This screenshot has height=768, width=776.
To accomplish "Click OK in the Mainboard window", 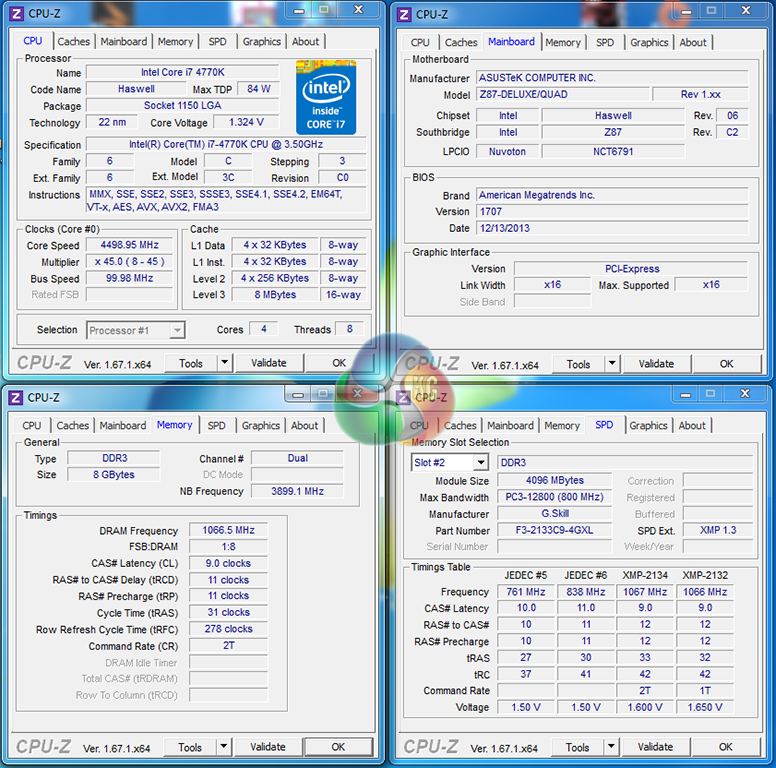I will click(727, 364).
